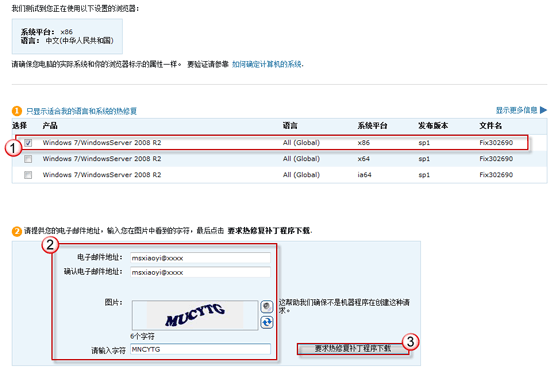Click the 文件名 column header
550x372 pixels.
[x=490, y=126]
